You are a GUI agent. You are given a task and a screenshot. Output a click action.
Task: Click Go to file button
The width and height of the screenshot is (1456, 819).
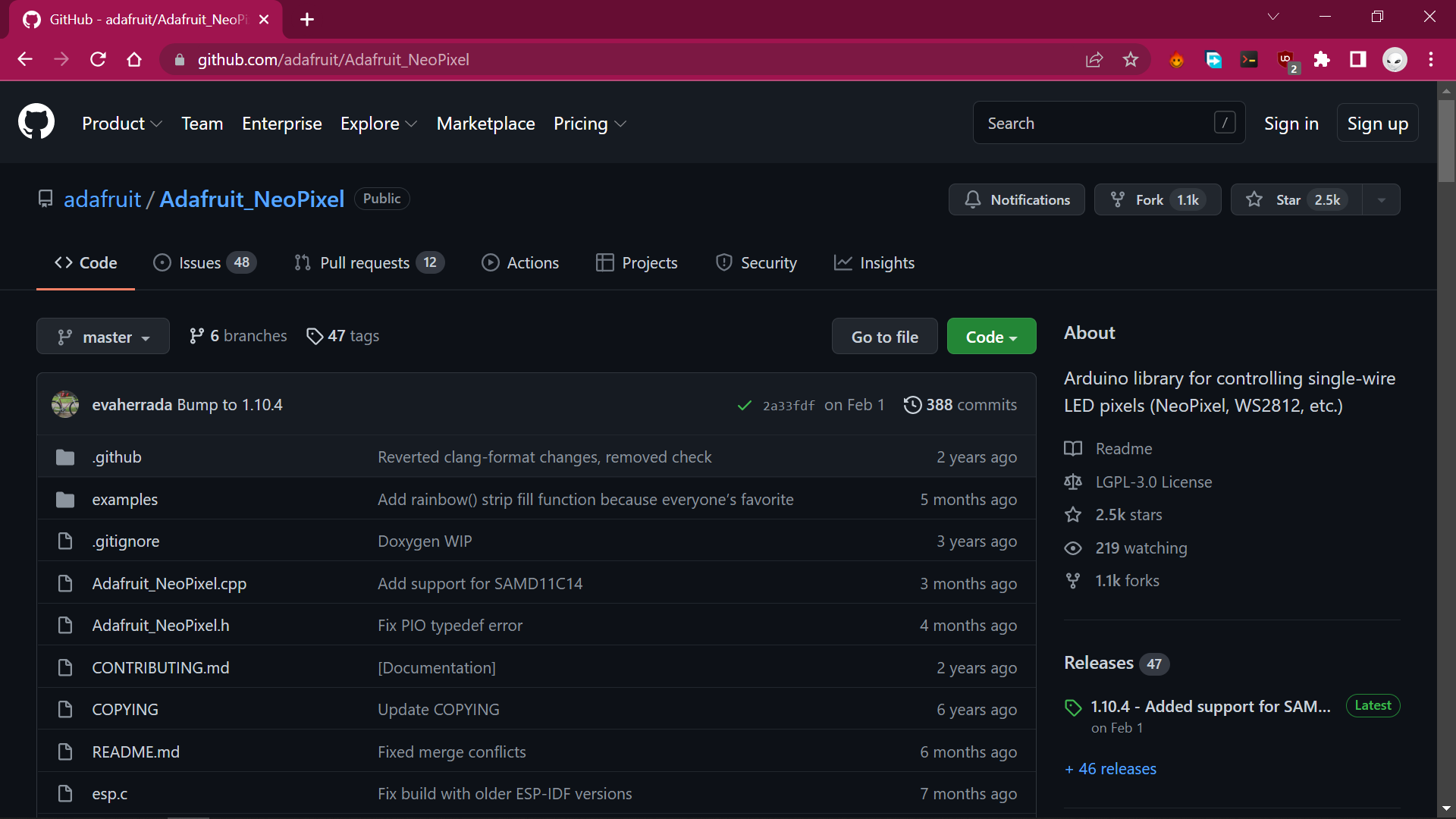point(885,336)
